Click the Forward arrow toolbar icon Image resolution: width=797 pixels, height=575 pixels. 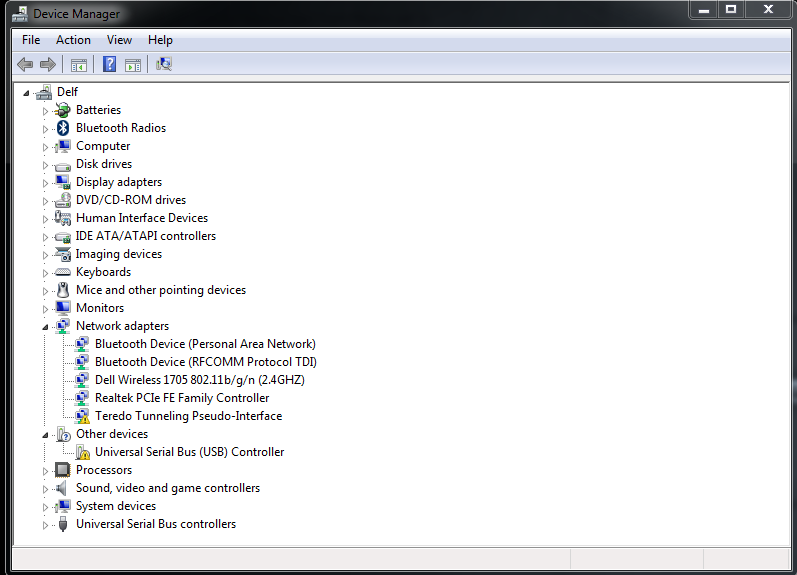click(48, 65)
